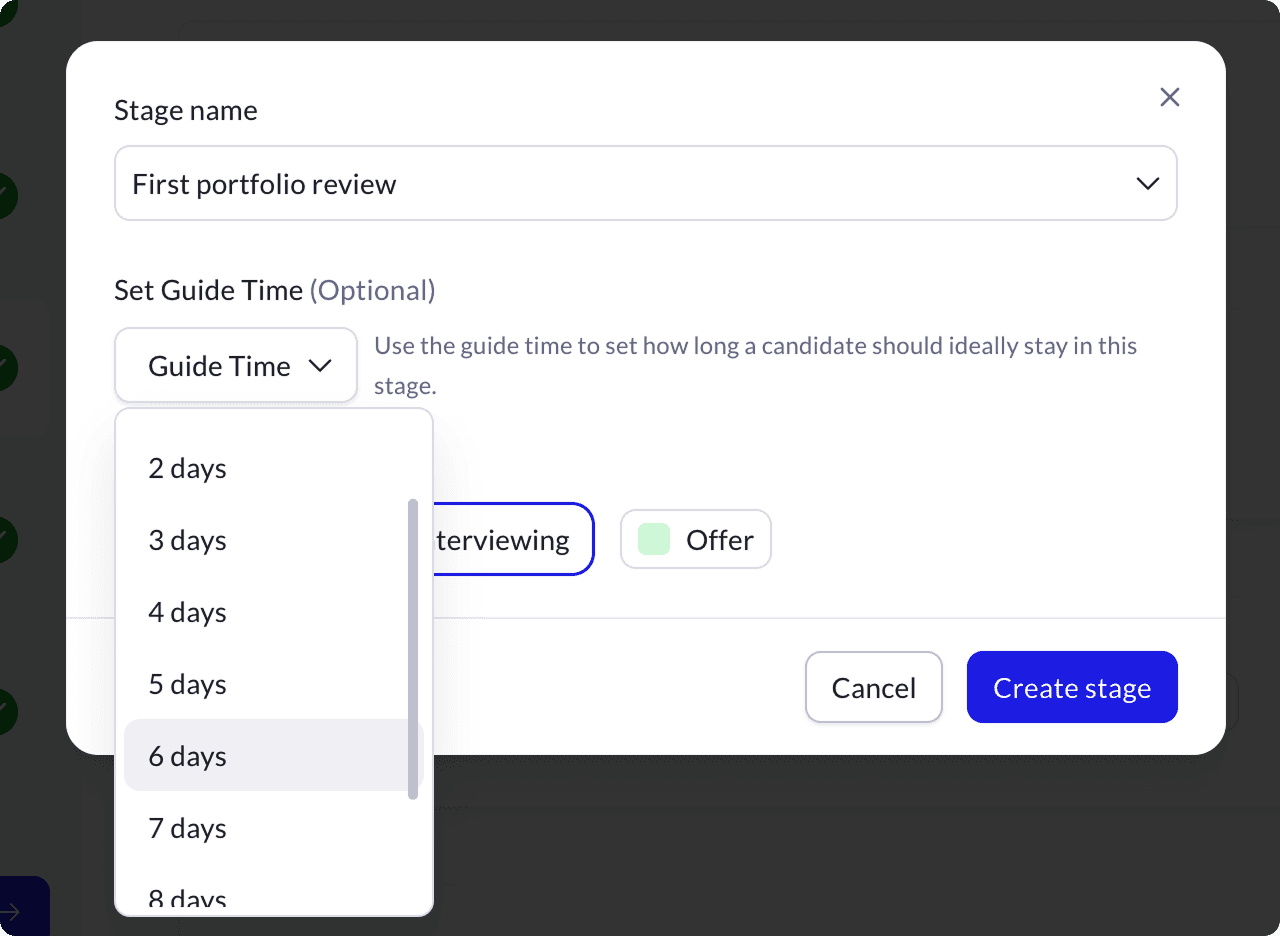The width and height of the screenshot is (1280, 936).
Task: Close the create stage dialog
Action: pyautogui.click(x=1169, y=97)
